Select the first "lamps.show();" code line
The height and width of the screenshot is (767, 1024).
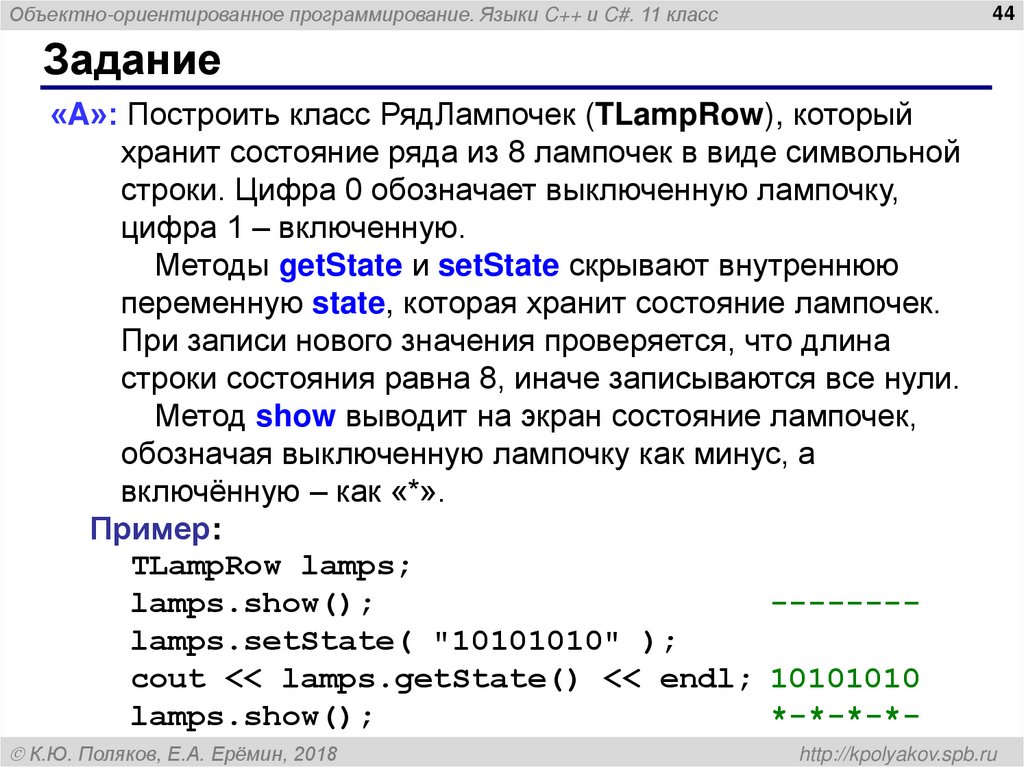[252, 604]
